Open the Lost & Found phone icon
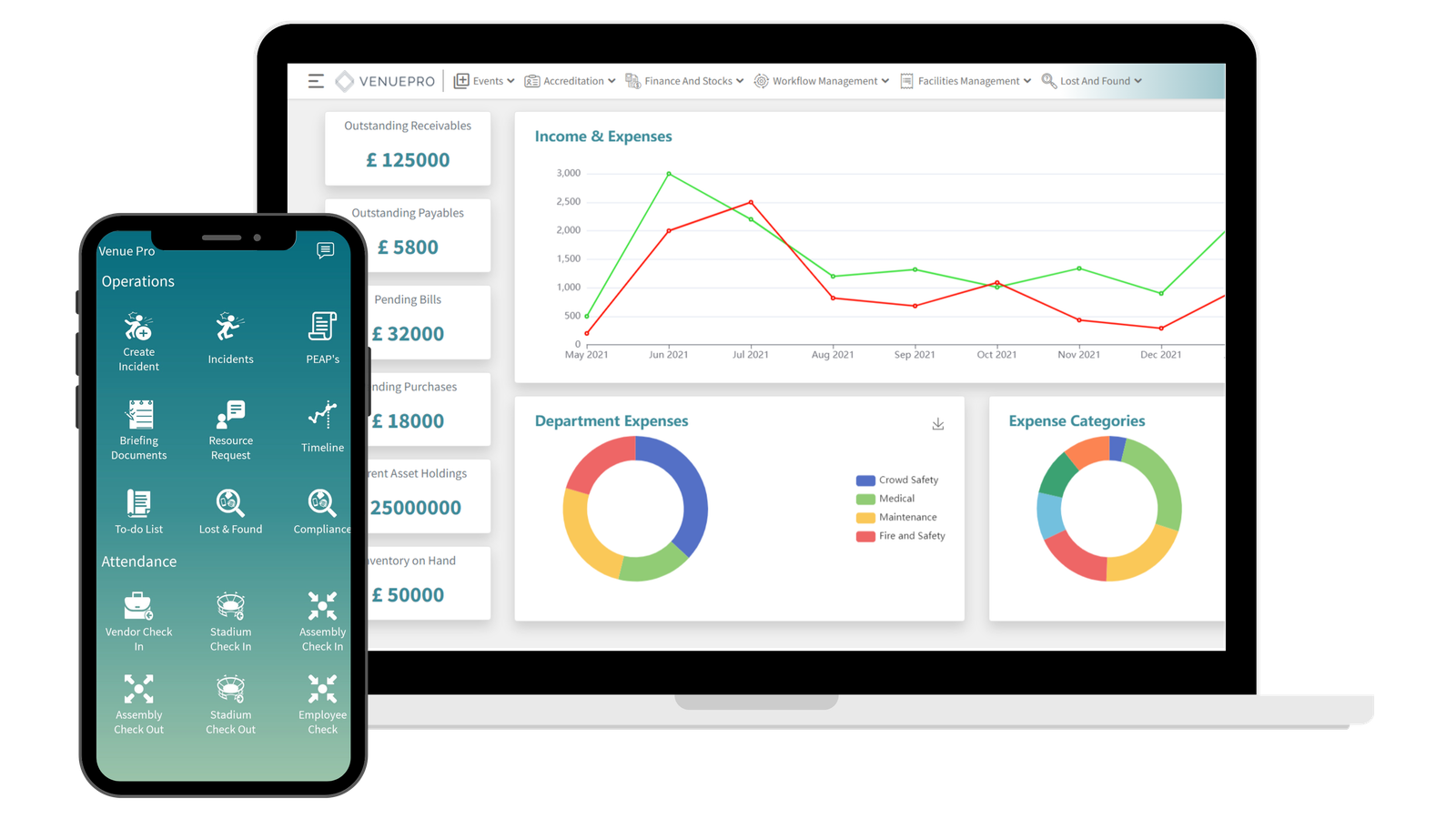Viewport: 1456px width, 819px height. point(230,503)
